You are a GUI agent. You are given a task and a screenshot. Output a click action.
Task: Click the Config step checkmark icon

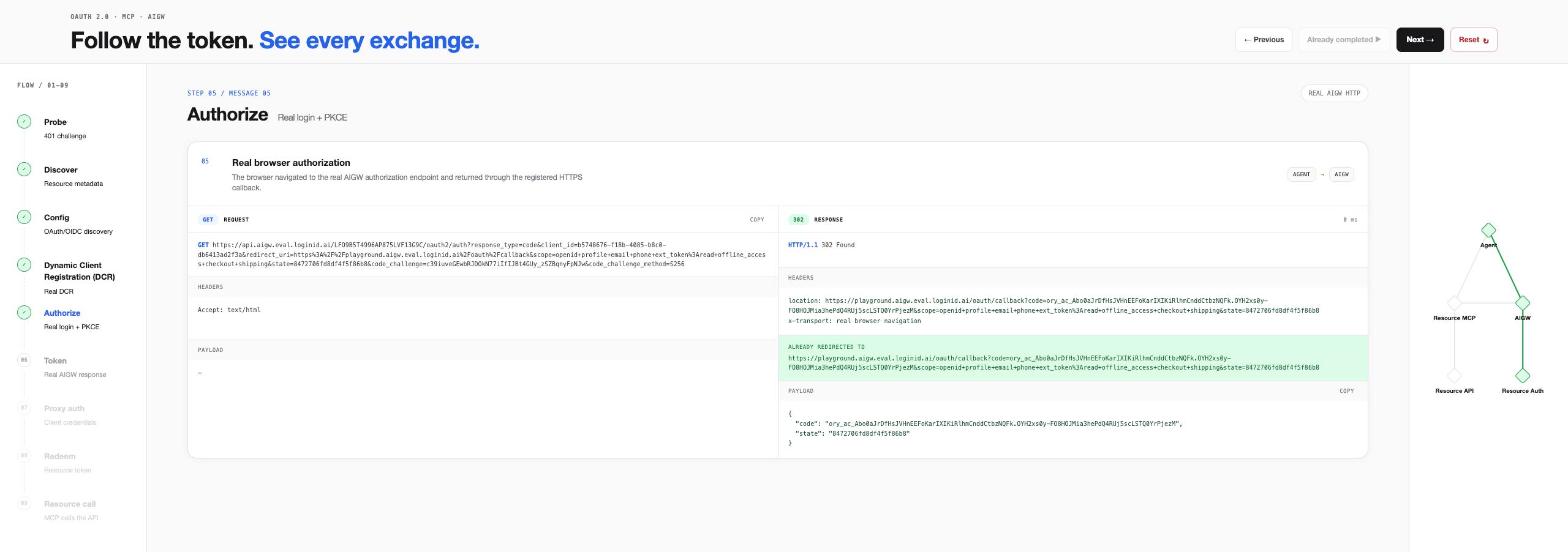24,217
